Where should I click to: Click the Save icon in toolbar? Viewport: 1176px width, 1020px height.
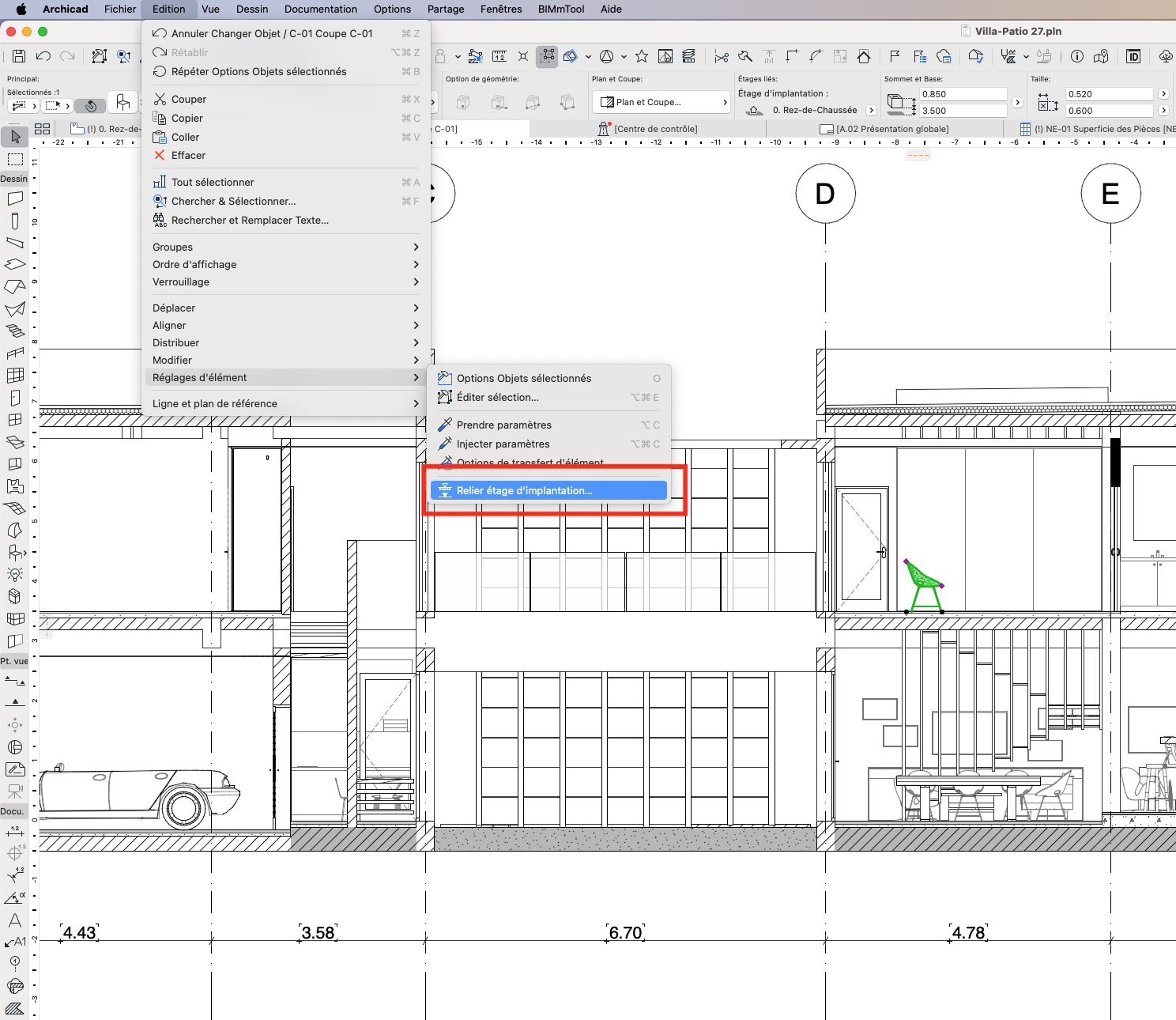click(x=19, y=56)
